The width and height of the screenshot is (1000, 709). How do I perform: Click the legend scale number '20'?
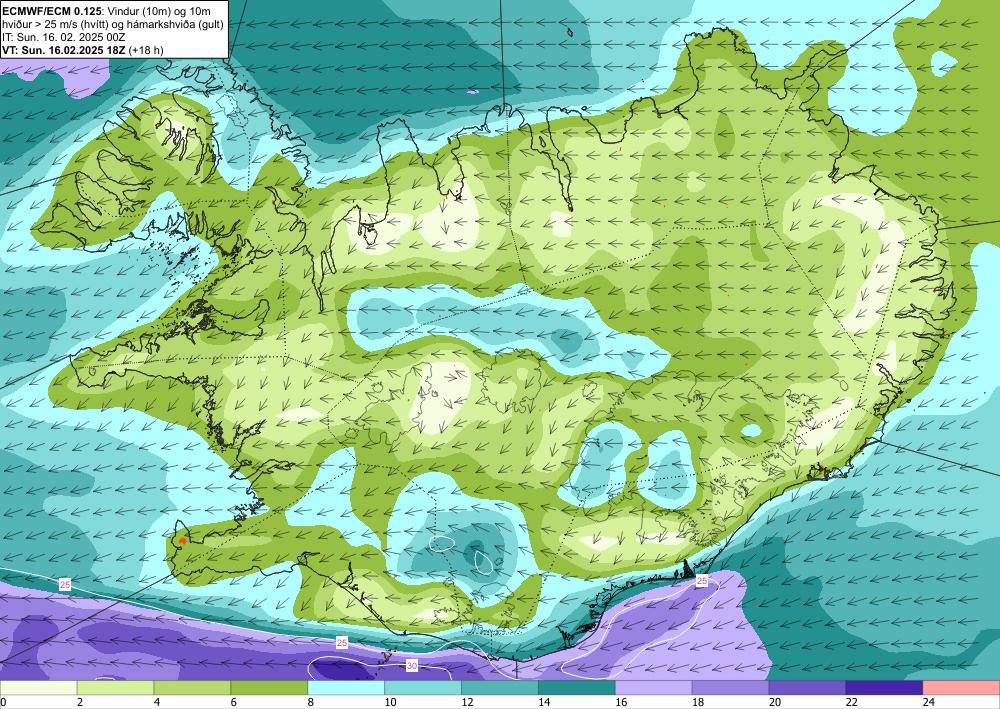(x=774, y=702)
